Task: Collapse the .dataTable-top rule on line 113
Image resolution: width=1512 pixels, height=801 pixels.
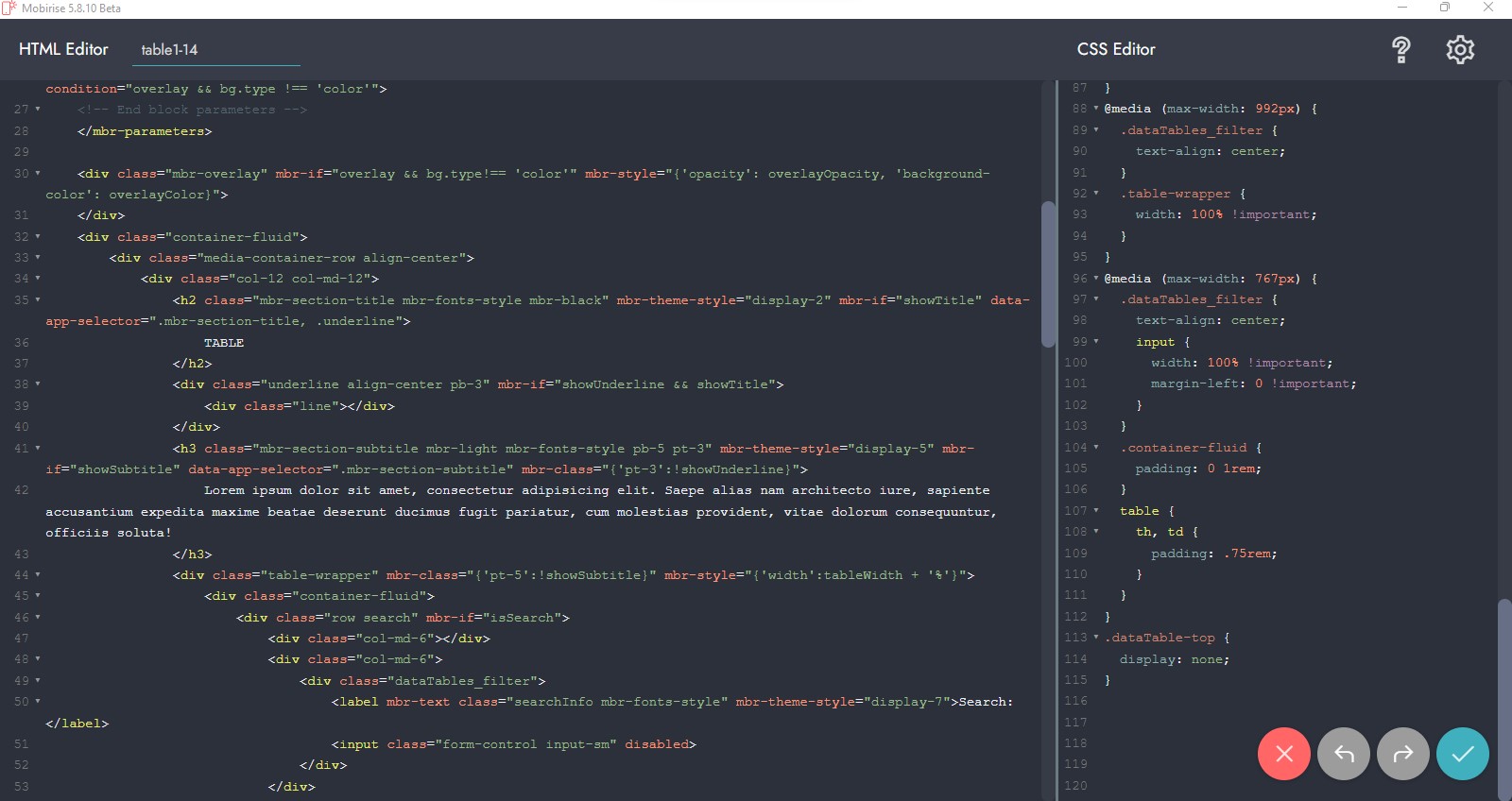Action: tap(1096, 638)
